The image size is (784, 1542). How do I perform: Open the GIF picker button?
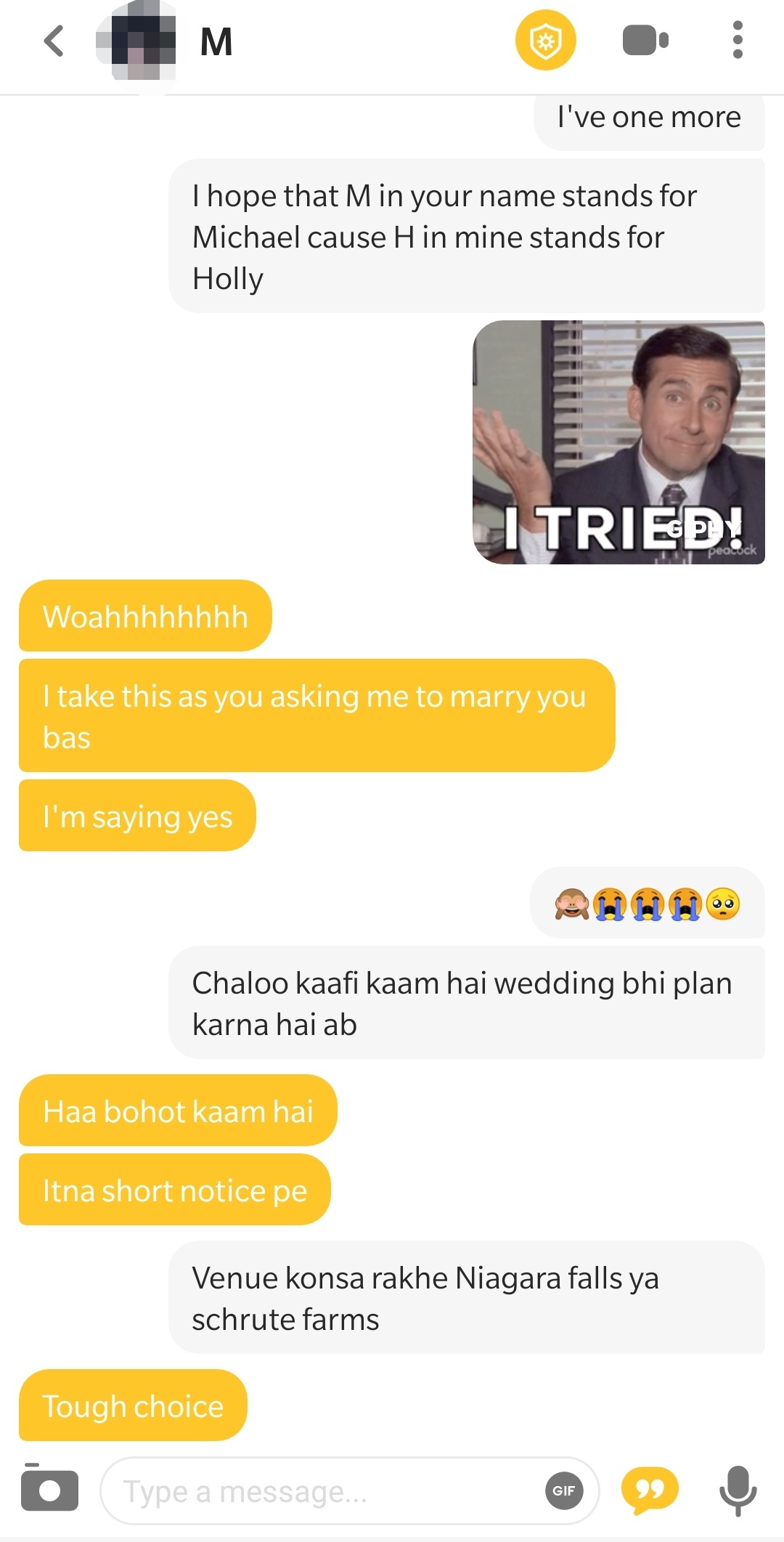pos(564,1491)
